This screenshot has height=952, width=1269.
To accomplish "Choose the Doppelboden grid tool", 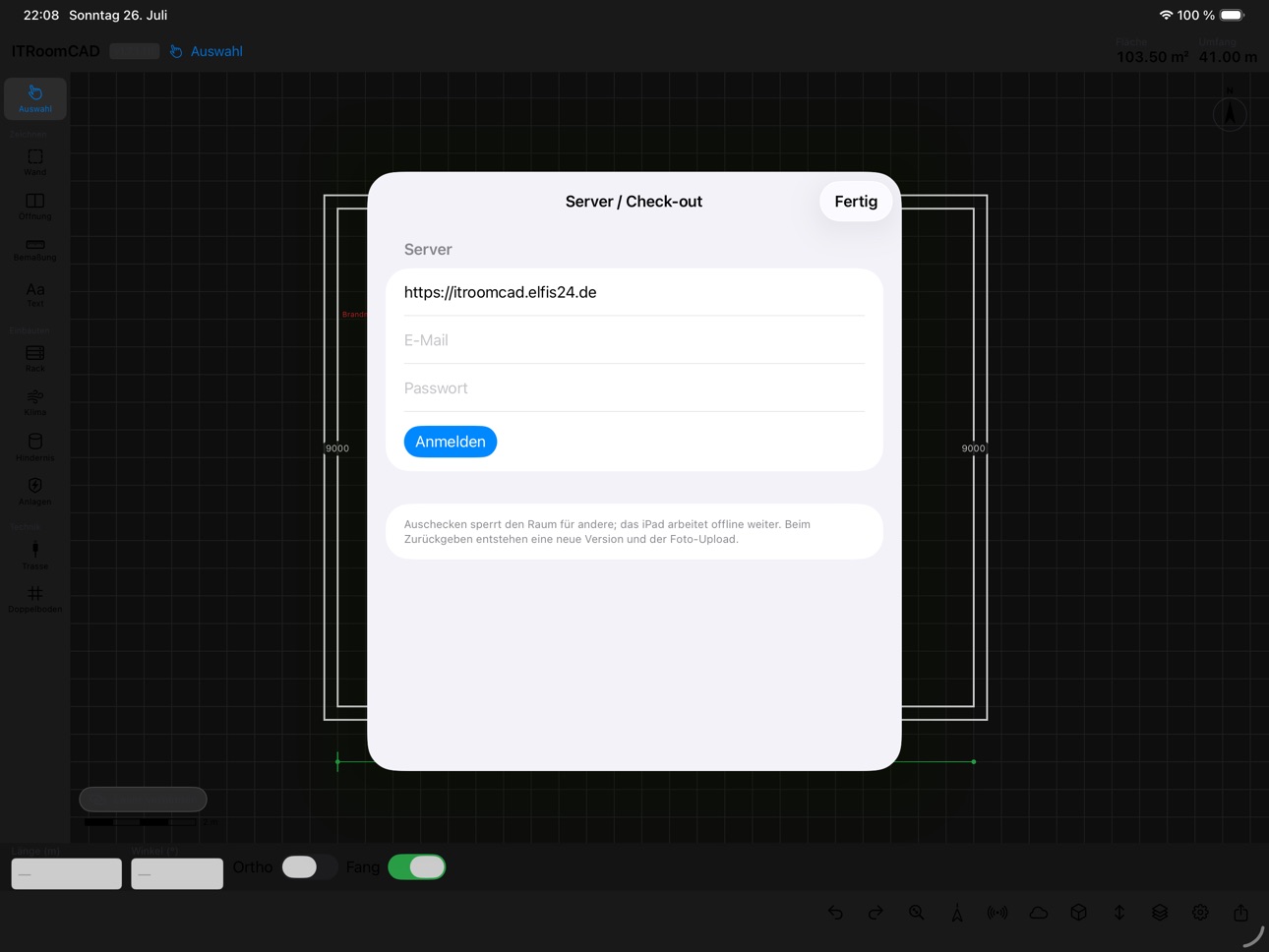I will (x=35, y=598).
